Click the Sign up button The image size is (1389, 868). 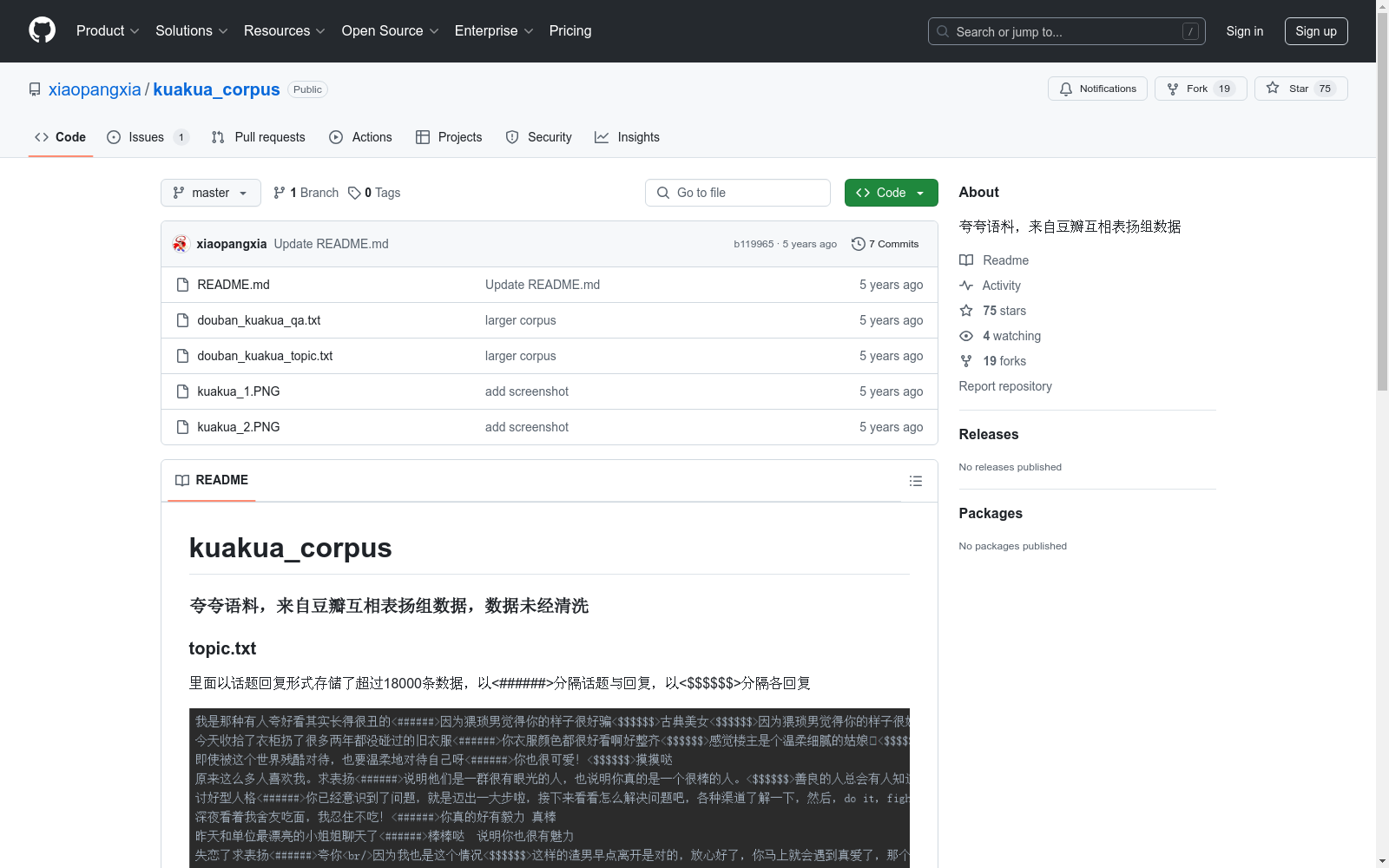coord(1316,31)
